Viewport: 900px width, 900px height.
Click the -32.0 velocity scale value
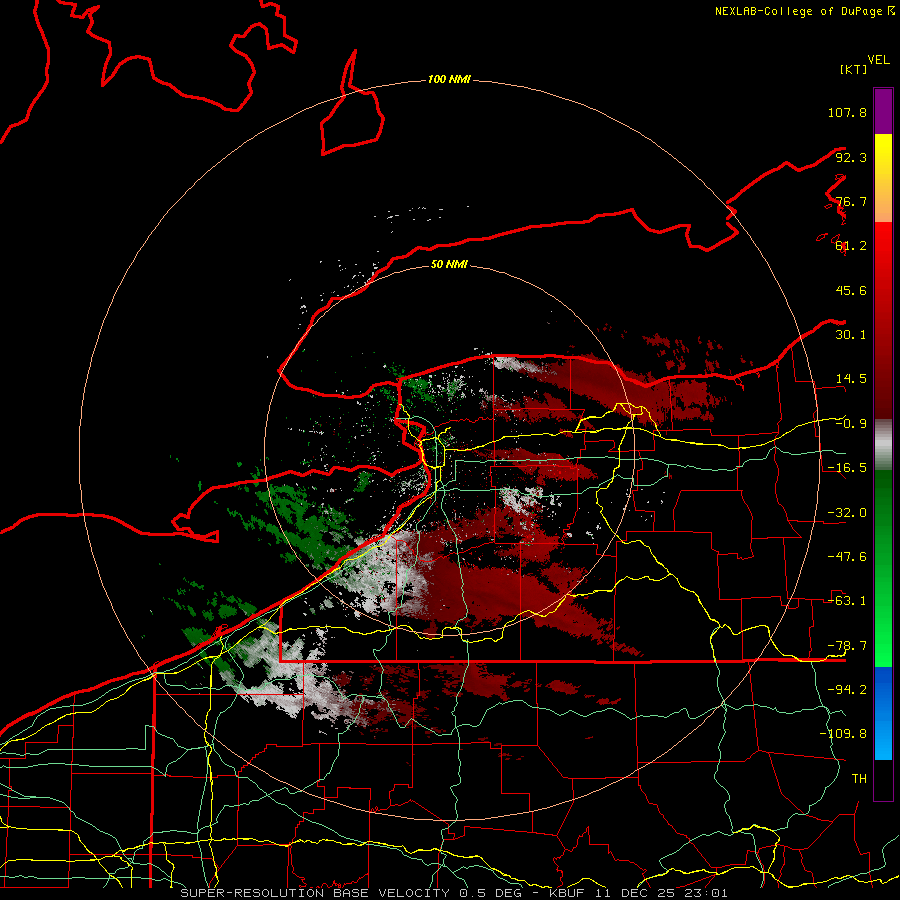point(847,513)
